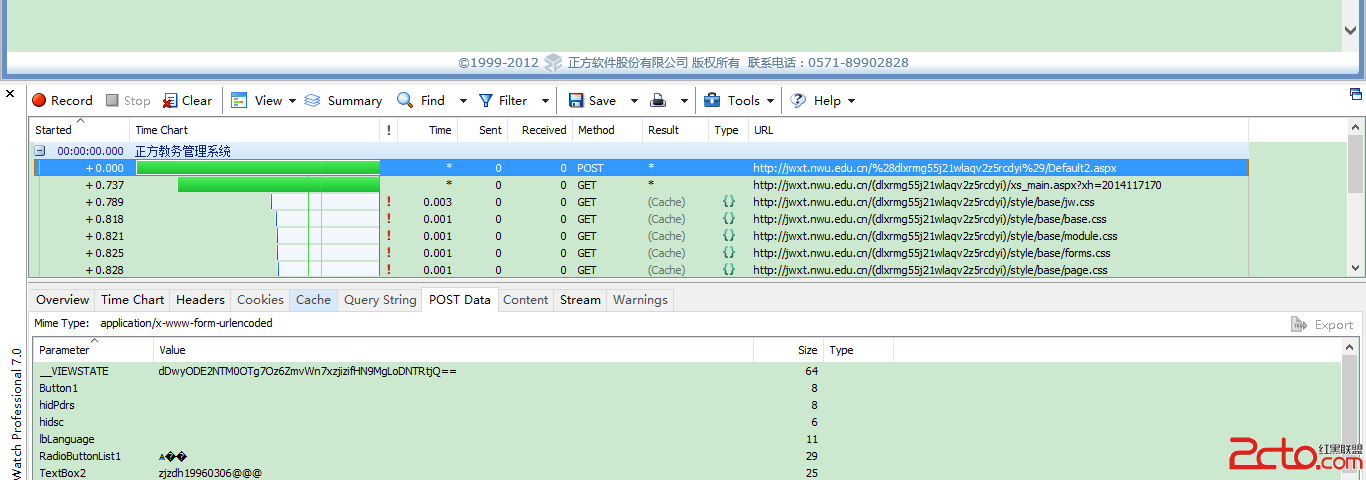Open the Summary view
Screen dimensions: 1366x480
[x=343, y=100]
